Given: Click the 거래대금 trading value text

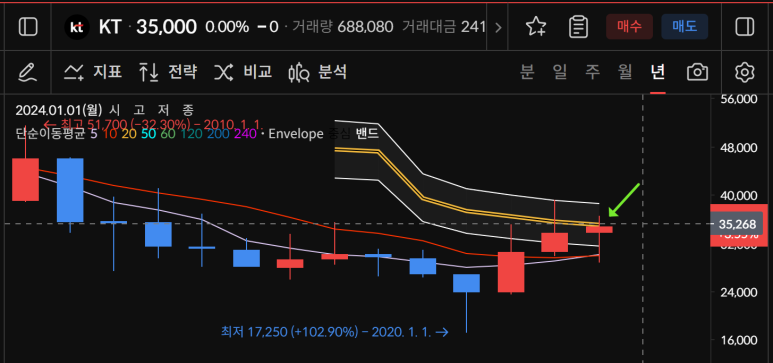Looking at the screenshot, I should [444, 27].
